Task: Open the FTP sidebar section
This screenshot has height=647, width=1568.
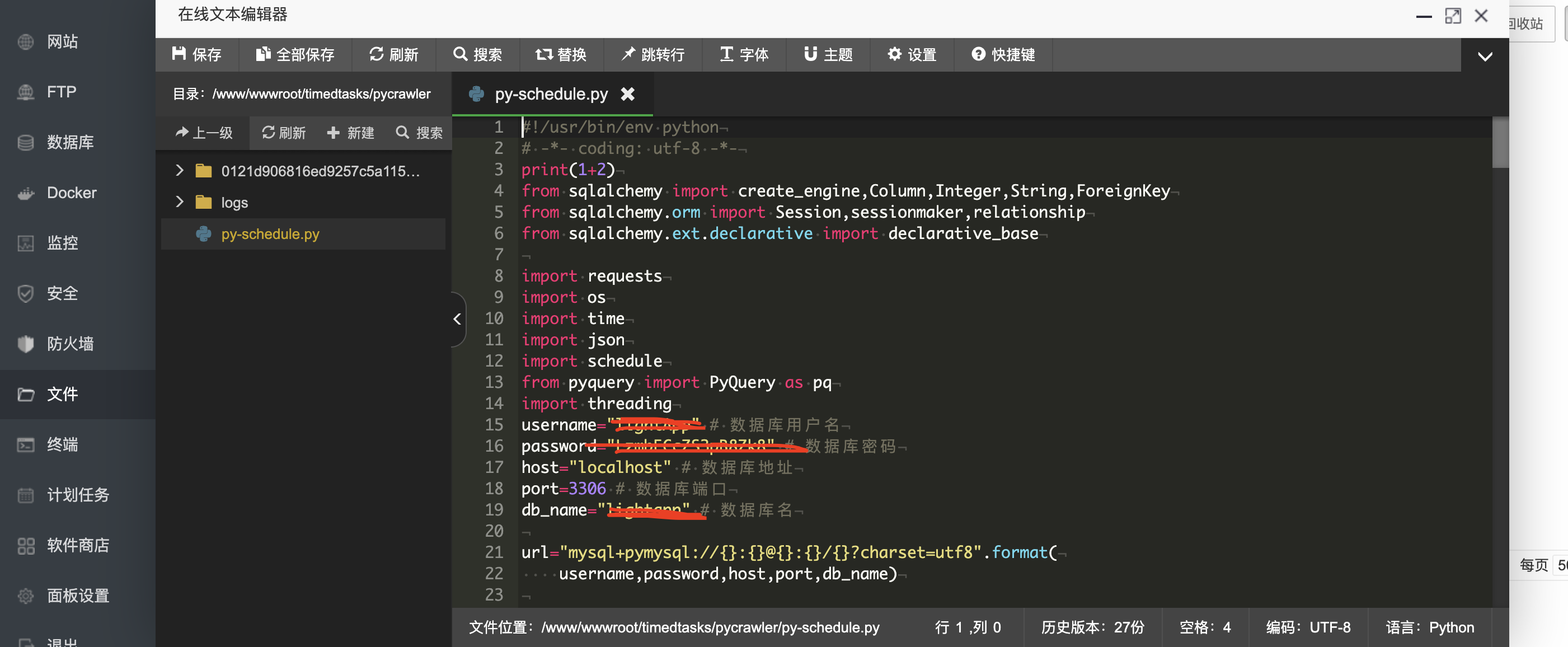Action: 61,92
